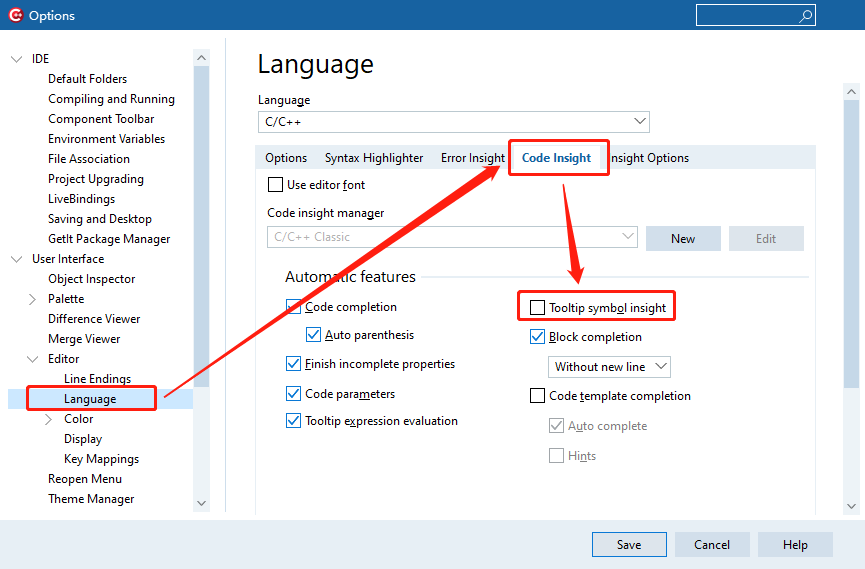This screenshot has width=865, height=569.
Task: Toggle Code completion checkbox
Action: pyautogui.click(x=293, y=307)
